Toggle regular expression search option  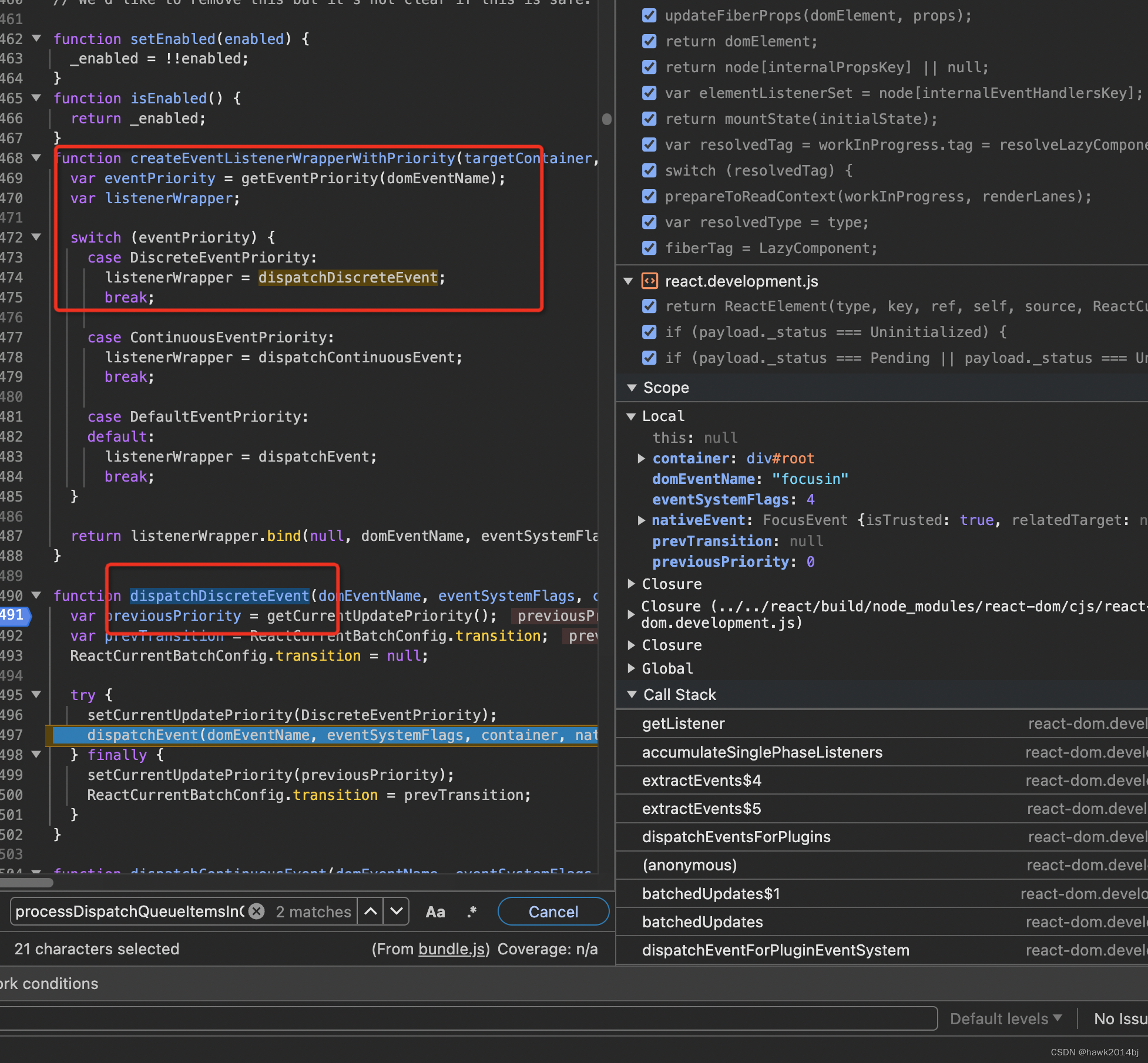[471, 911]
